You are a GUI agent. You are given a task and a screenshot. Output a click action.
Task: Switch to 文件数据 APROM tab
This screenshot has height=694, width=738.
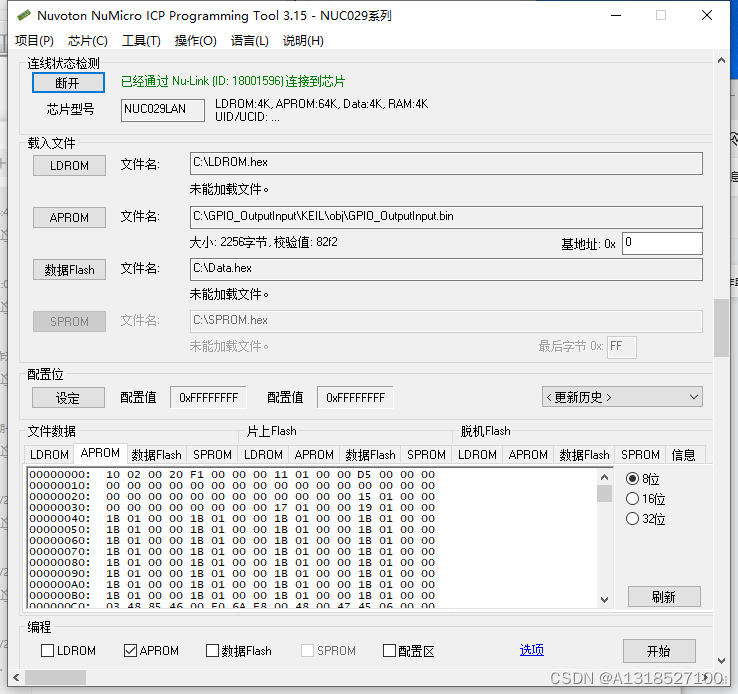coord(100,453)
